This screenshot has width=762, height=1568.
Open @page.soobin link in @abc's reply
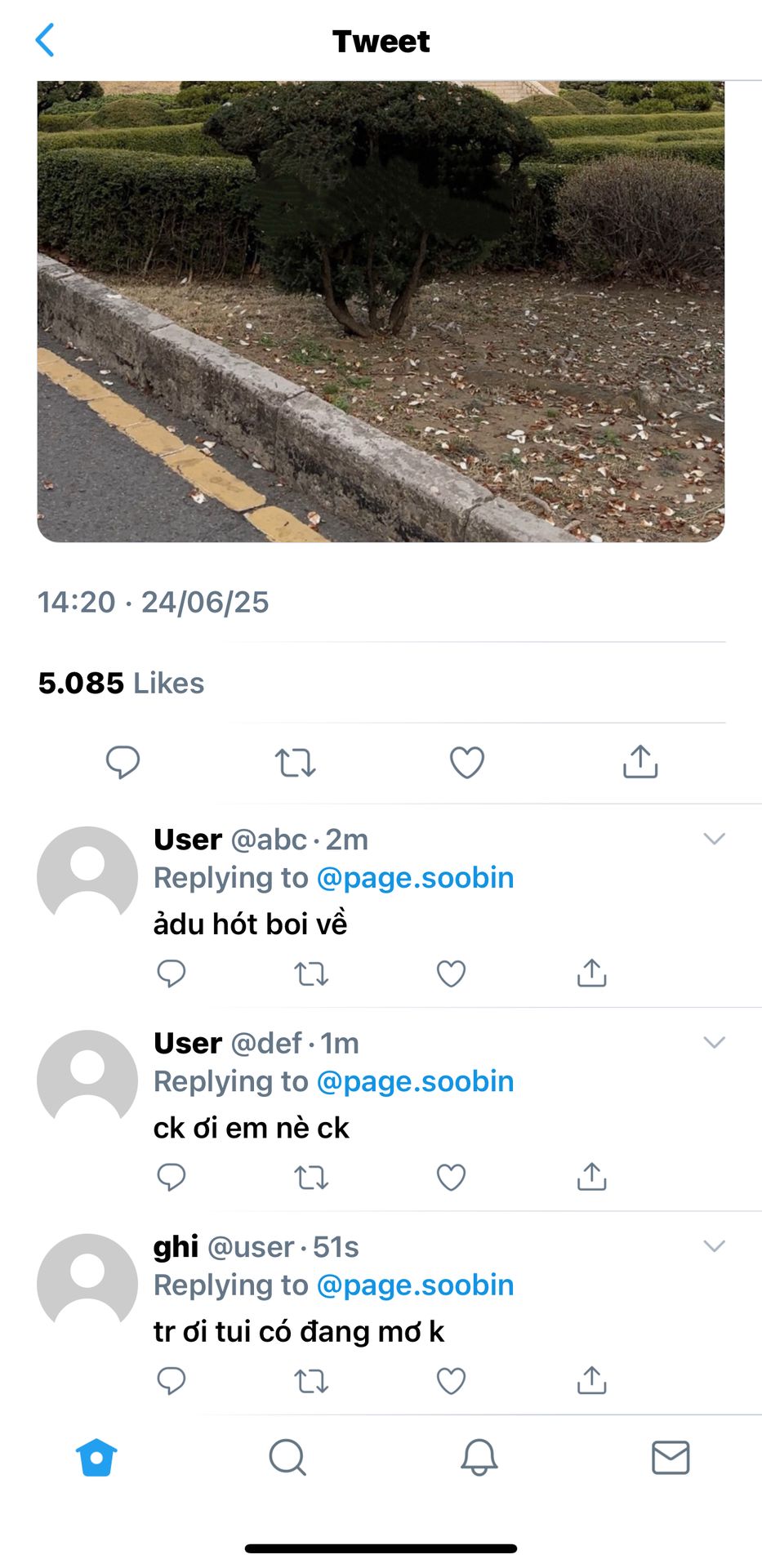tap(415, 878)
